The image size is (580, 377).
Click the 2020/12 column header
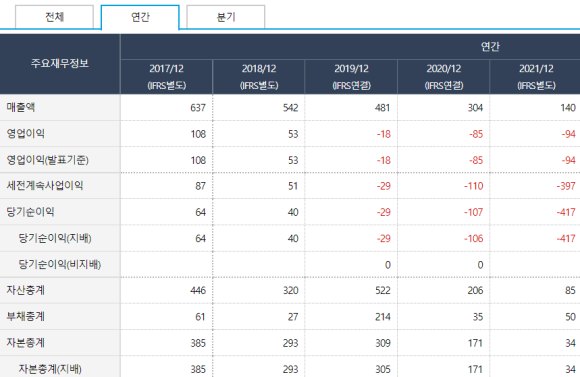click(444, 77)
